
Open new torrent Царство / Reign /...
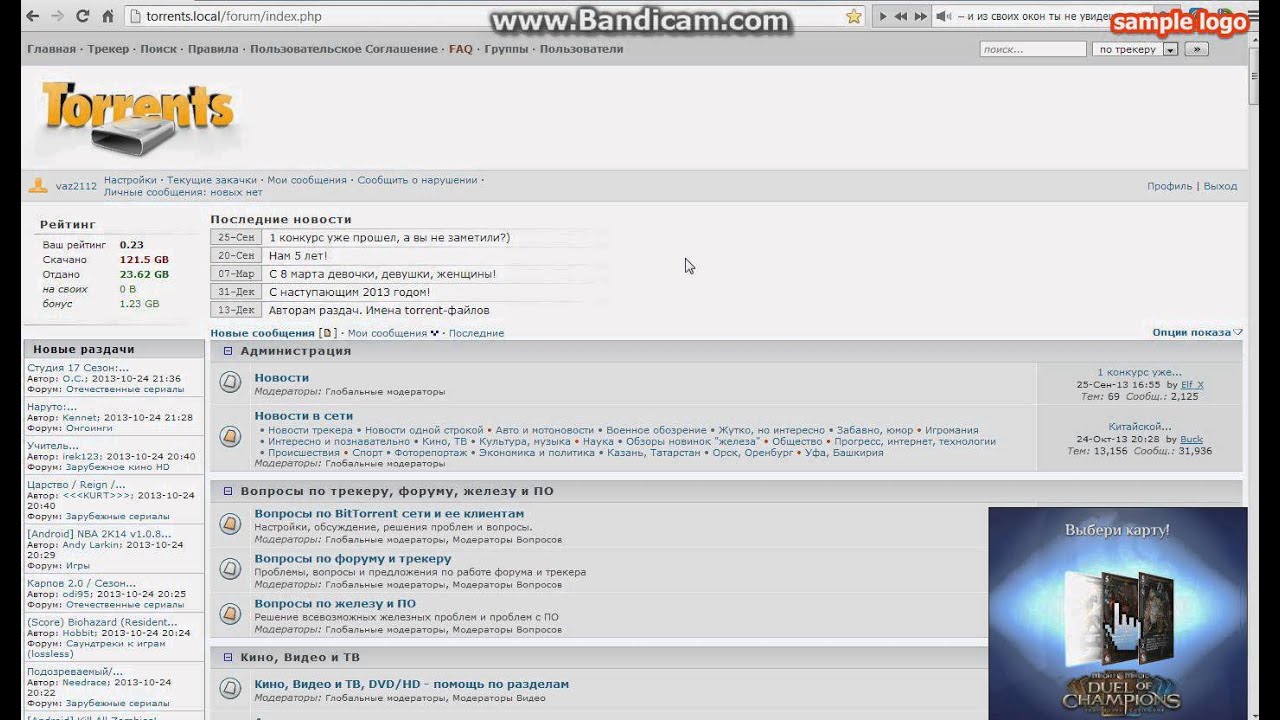pos(76,485)
